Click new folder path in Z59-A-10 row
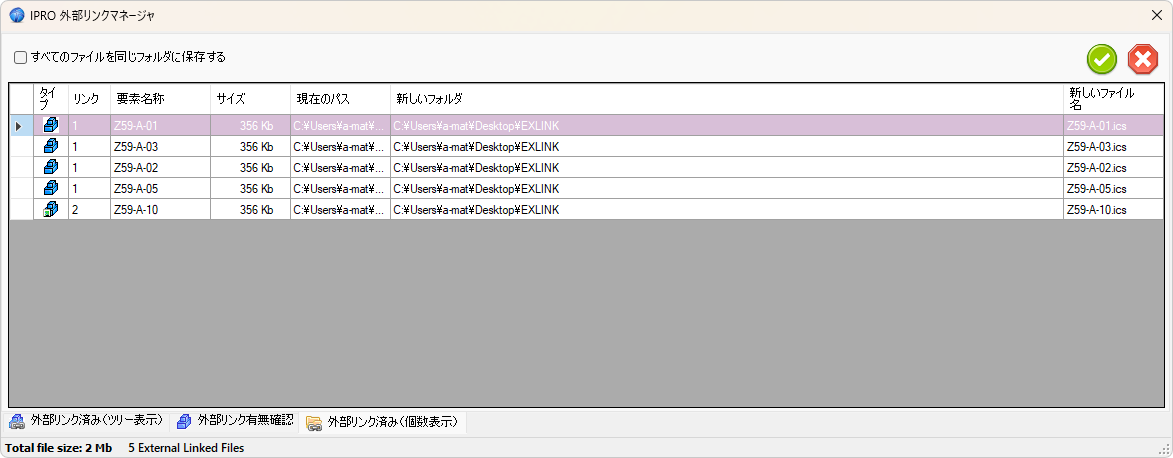 (x=726, y=210)
